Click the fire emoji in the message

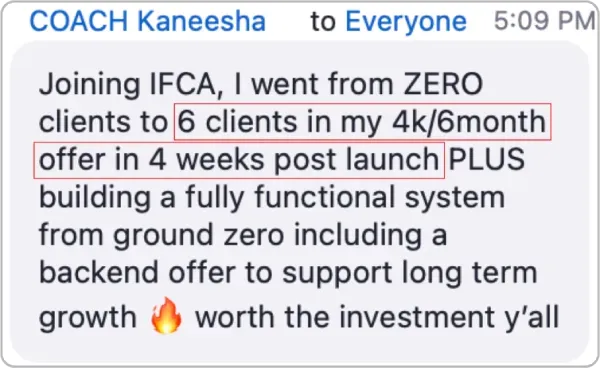166,316
